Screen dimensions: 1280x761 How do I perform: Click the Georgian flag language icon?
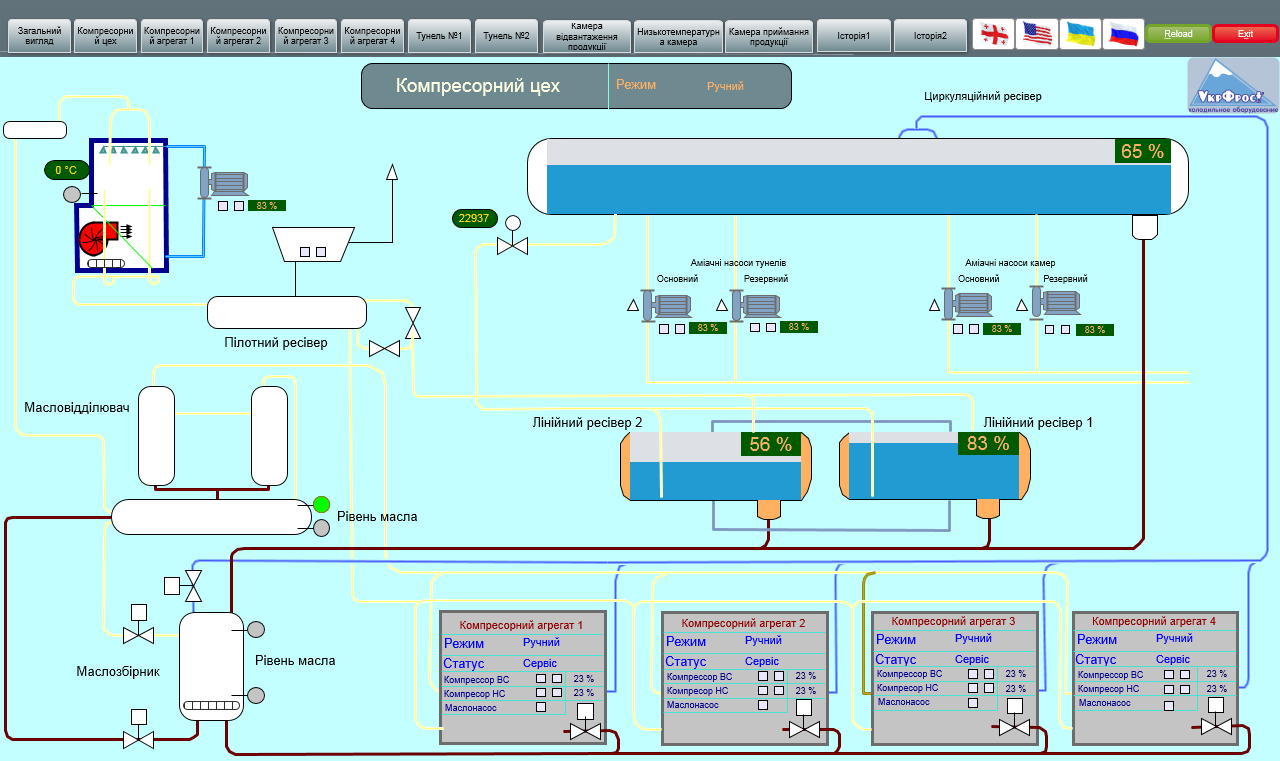point(994,34)
